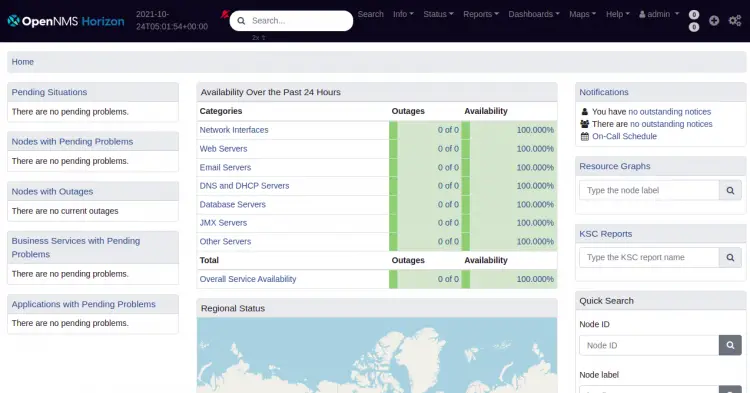Open Resource Graphs heading link

coord(615,166)
